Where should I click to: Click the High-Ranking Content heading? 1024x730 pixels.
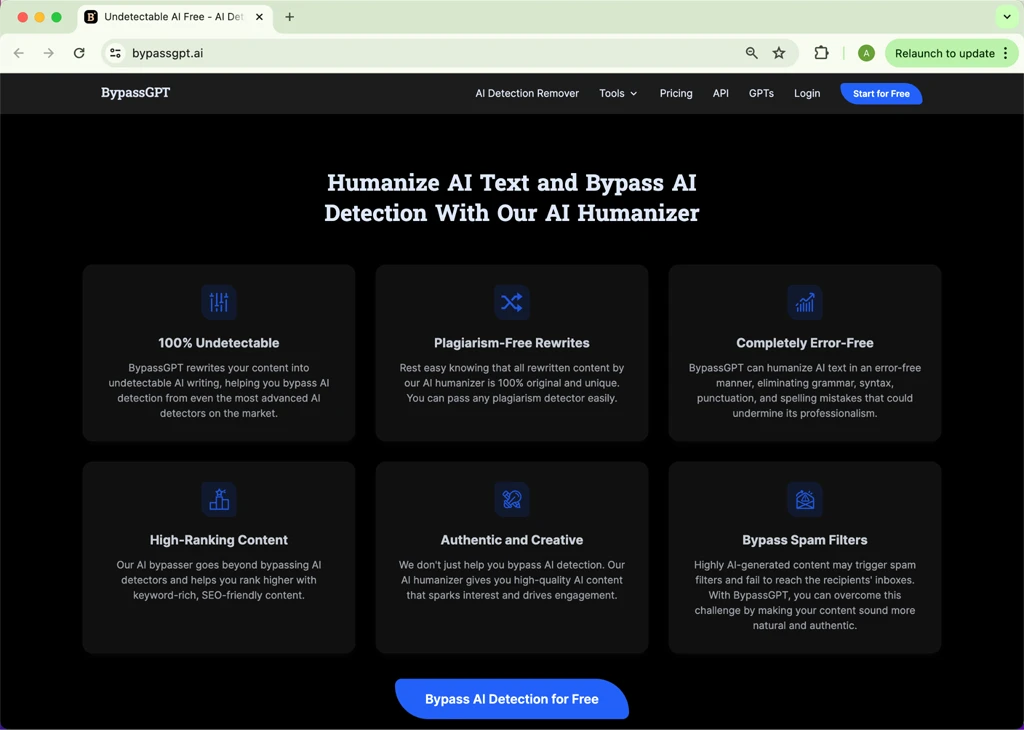(x=219, y=540)
